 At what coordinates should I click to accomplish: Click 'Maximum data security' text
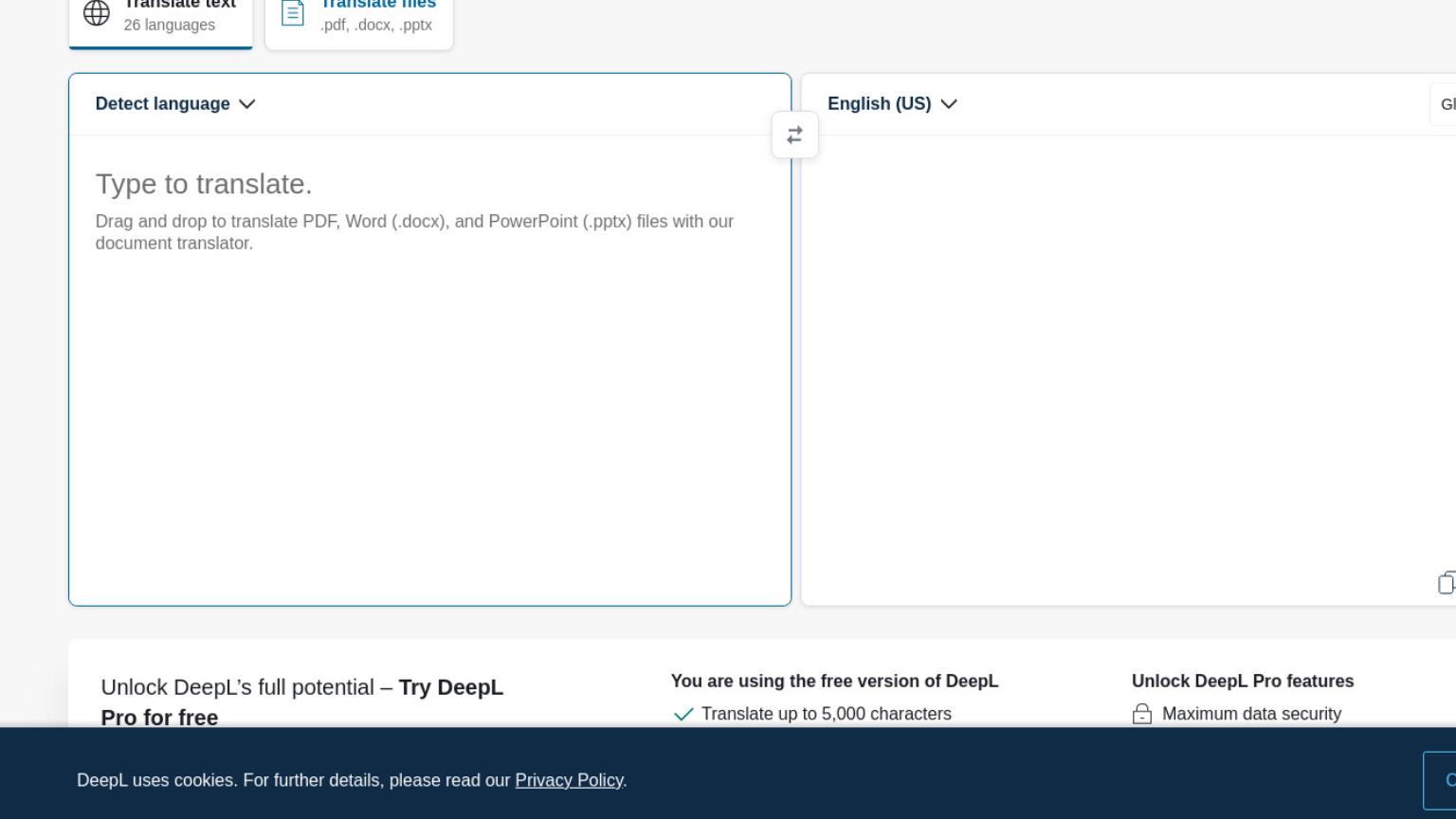point(1251,714)
